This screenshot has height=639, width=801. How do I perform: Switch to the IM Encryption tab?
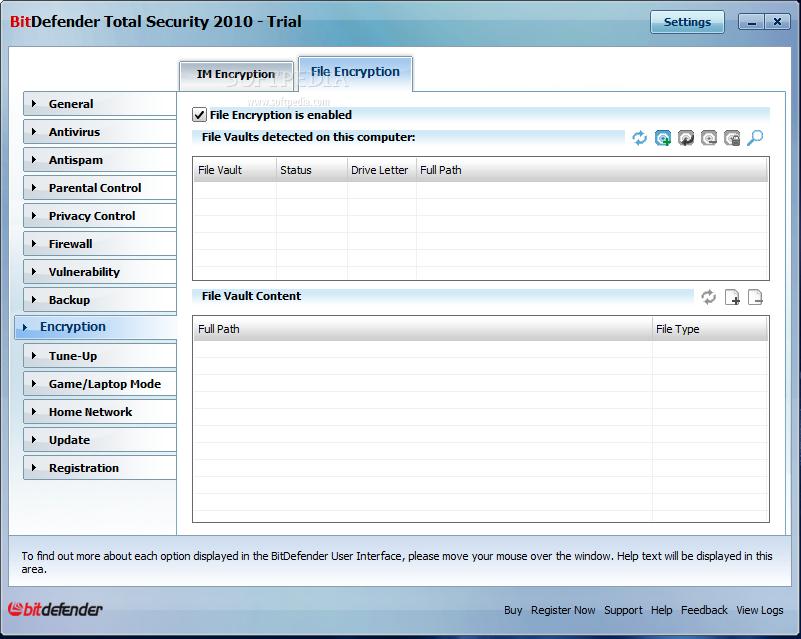point(236,75)
